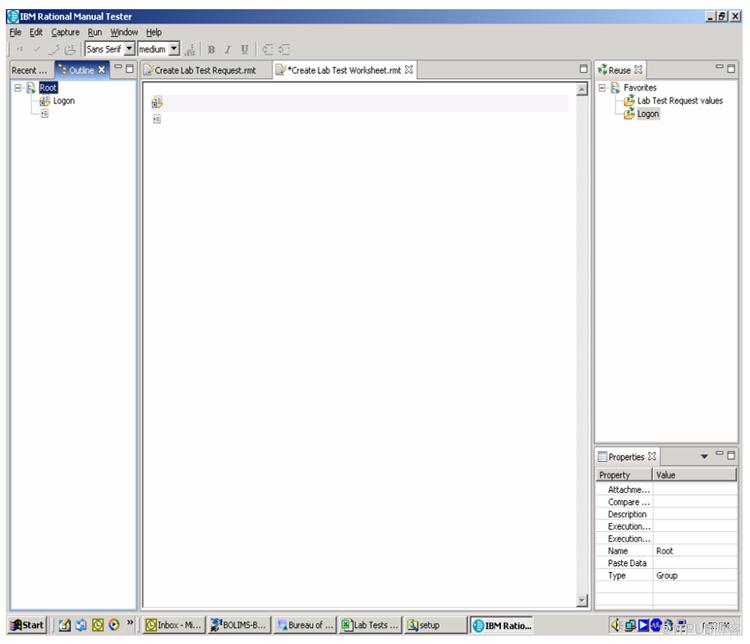Viewport: 750px width, 644px height.
Task: Switch to setup taskbar button
Action: pos(435,625)
